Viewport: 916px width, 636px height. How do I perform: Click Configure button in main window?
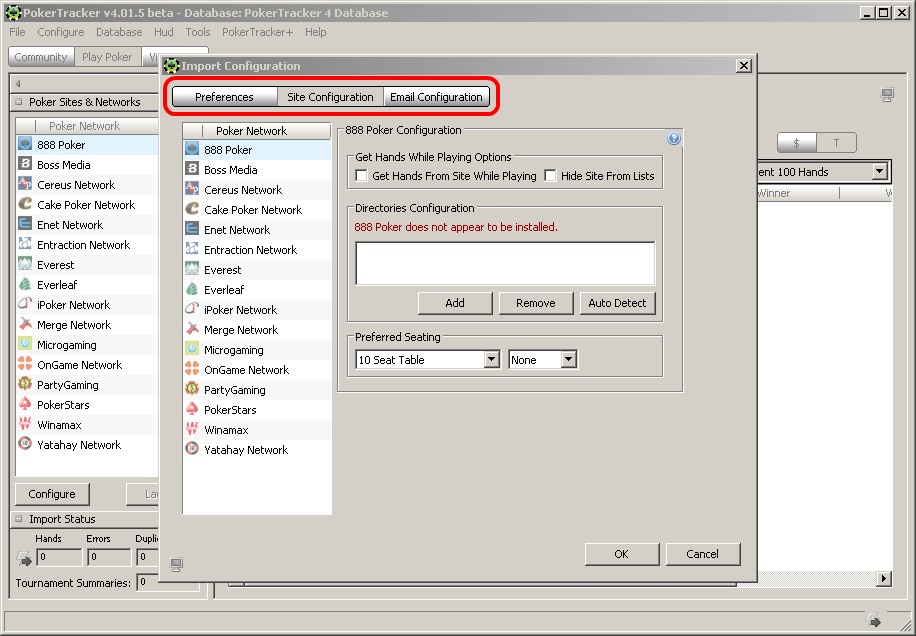click(52, 493)
